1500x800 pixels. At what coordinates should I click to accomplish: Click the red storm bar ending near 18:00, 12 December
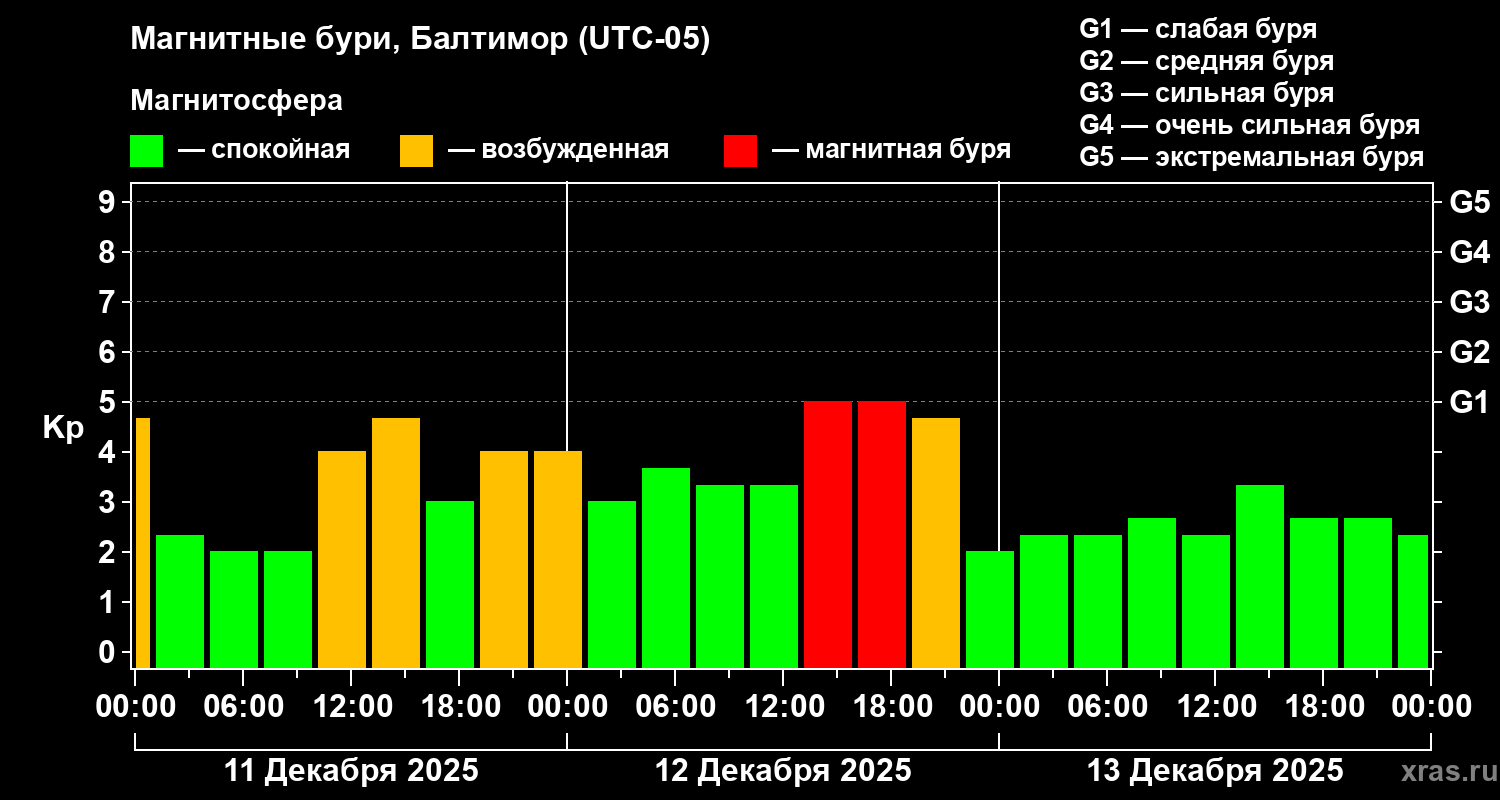(x=882, y=534)
